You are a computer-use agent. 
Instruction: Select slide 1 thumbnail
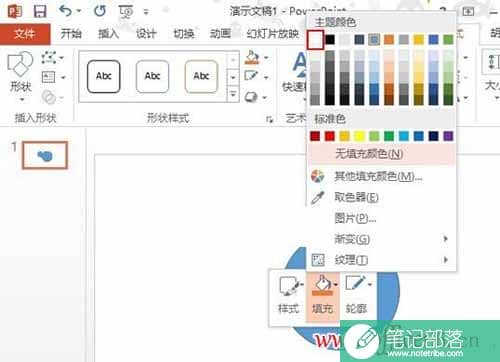[45, 155]
